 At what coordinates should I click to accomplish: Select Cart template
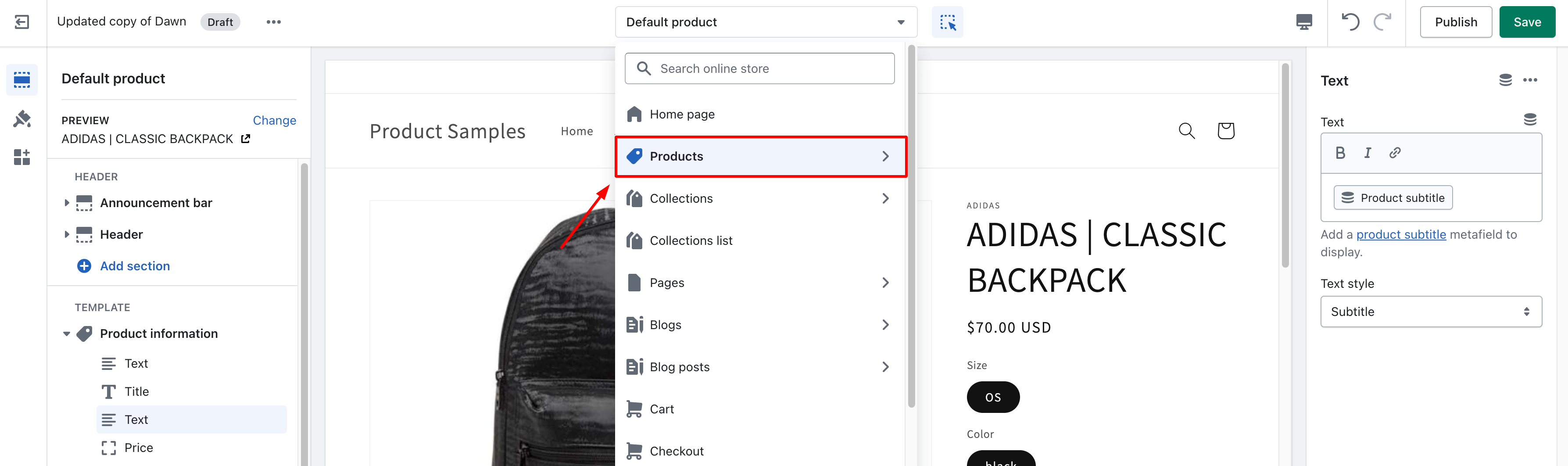(760, 409)
